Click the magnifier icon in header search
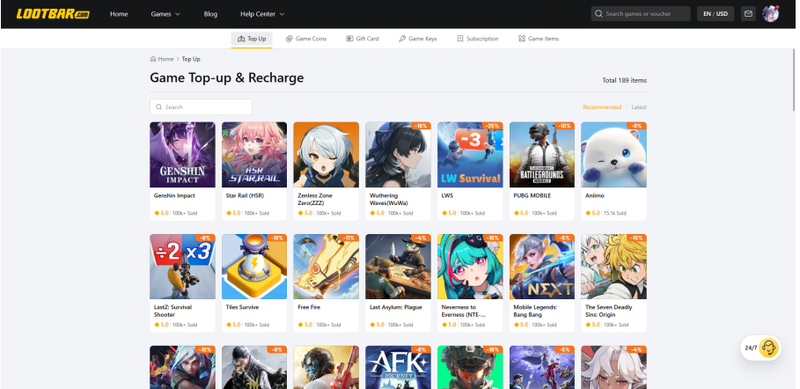 click(599, 14)
